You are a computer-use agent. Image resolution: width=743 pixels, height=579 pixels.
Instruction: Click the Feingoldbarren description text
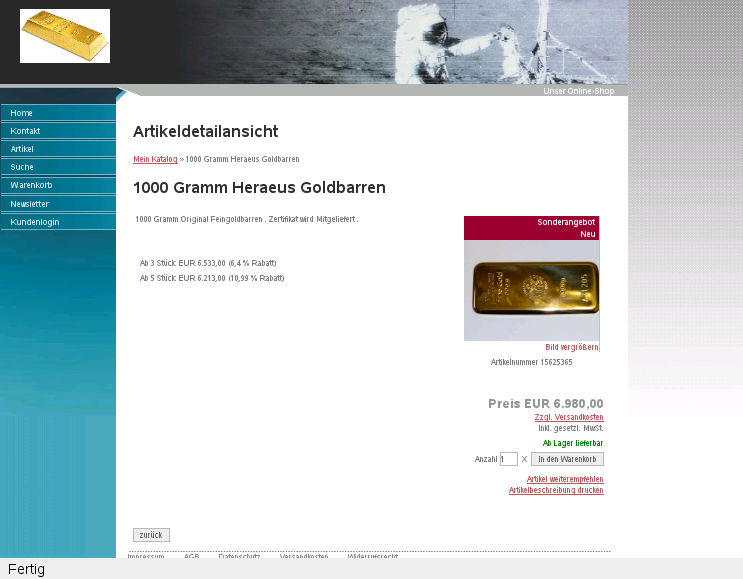click(246, 219)
